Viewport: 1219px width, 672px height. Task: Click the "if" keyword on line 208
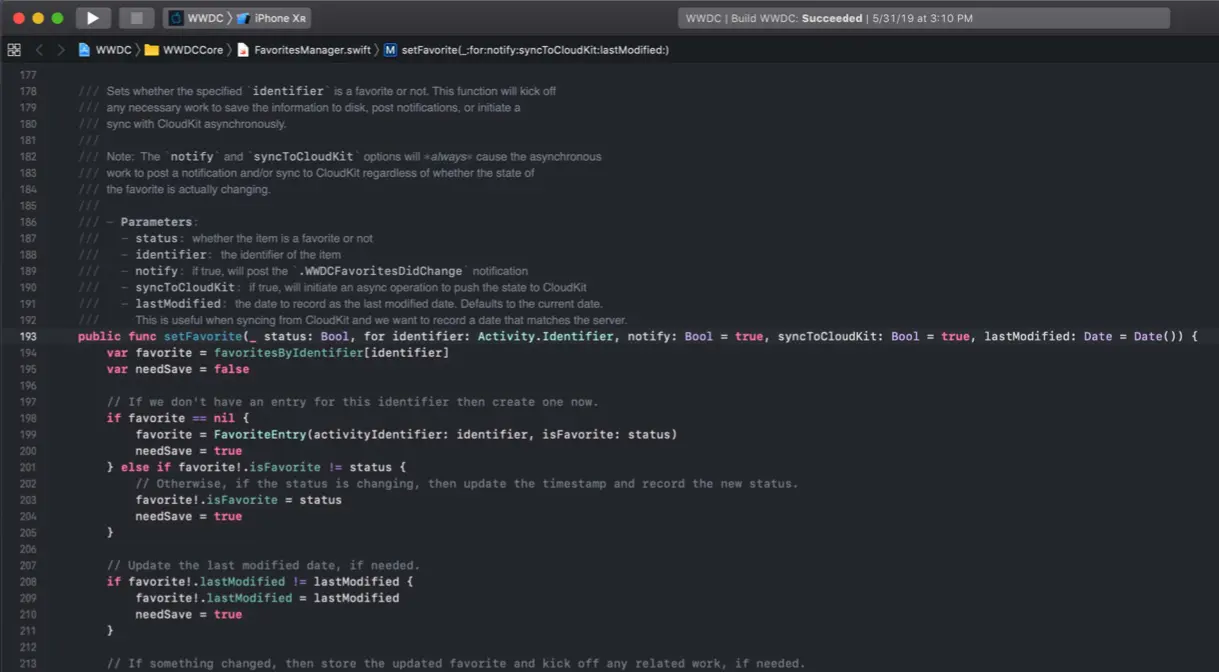(114, 581)
